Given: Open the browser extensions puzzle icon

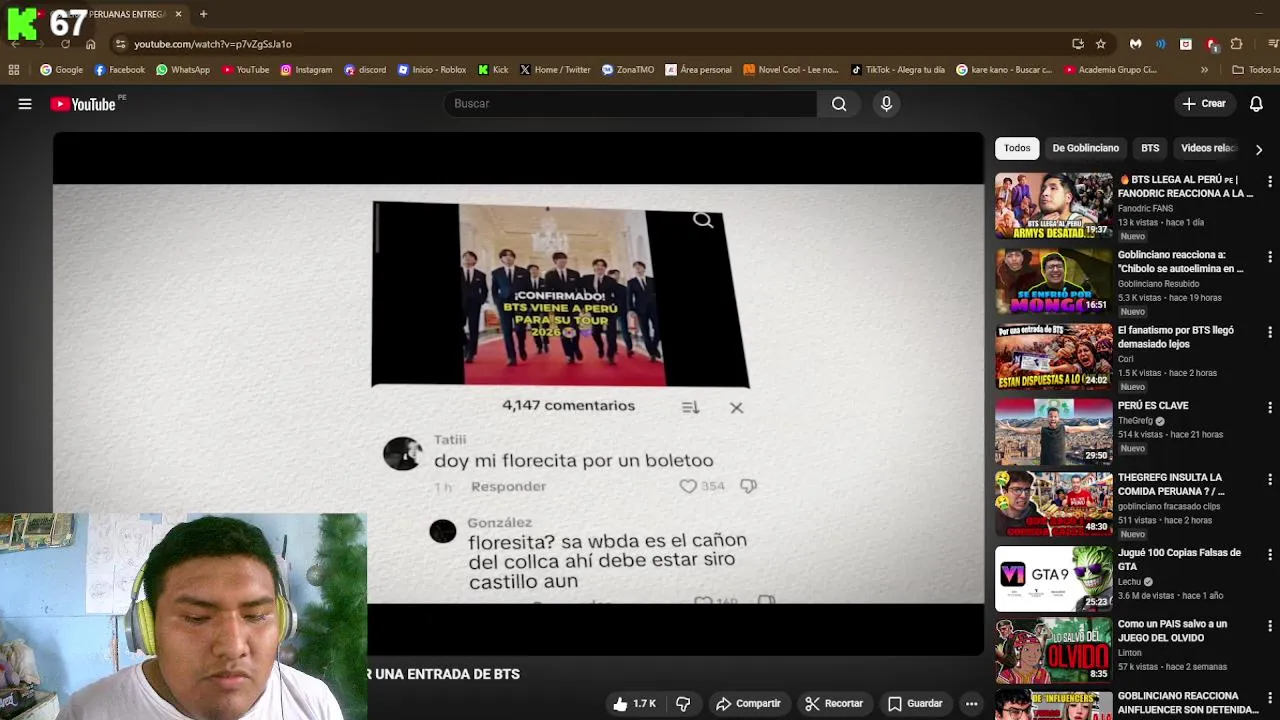Looking at the screenshot, I should coord(1236,44).
